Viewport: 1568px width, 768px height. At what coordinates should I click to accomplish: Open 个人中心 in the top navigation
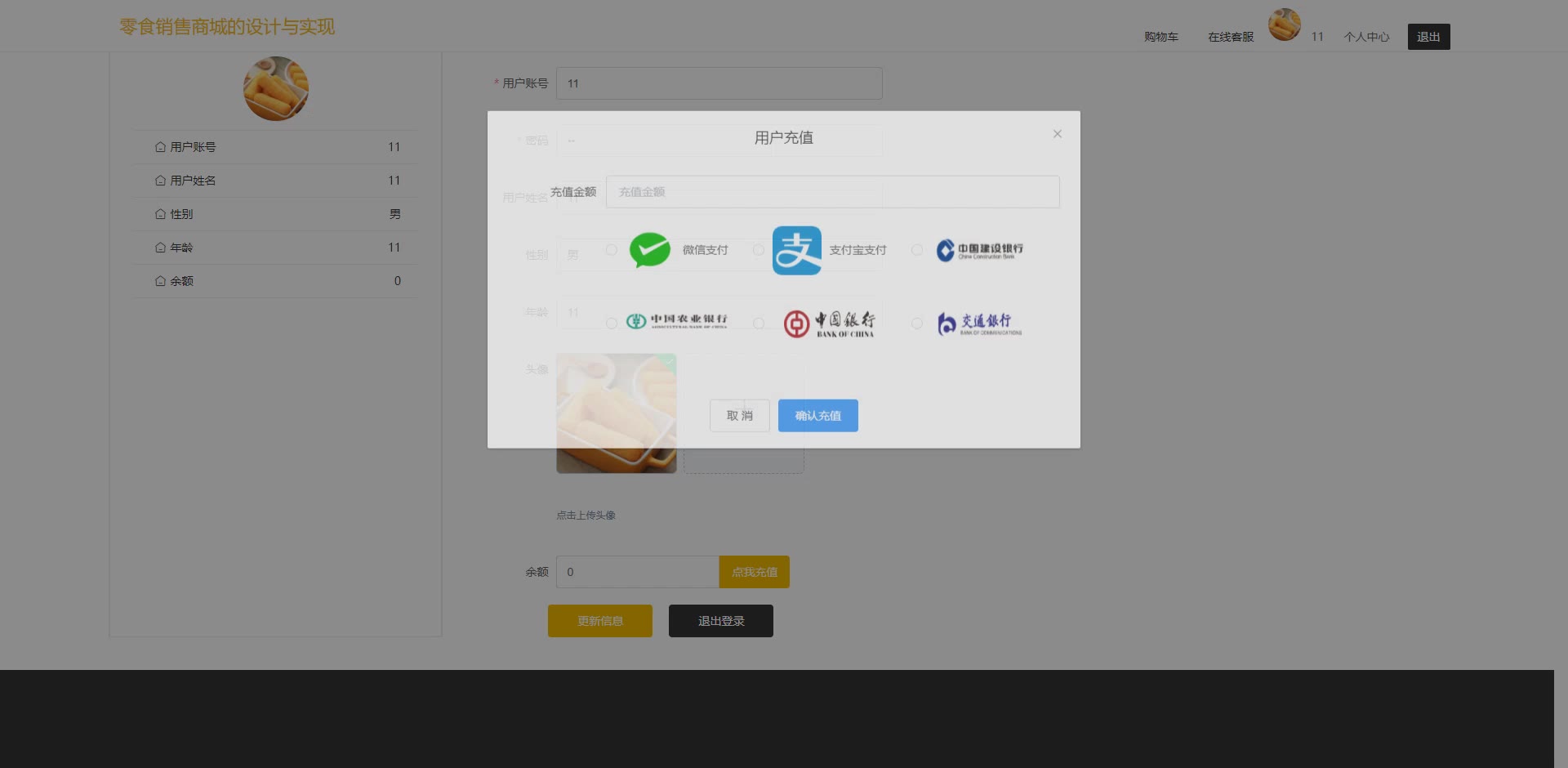[1367, 37]
